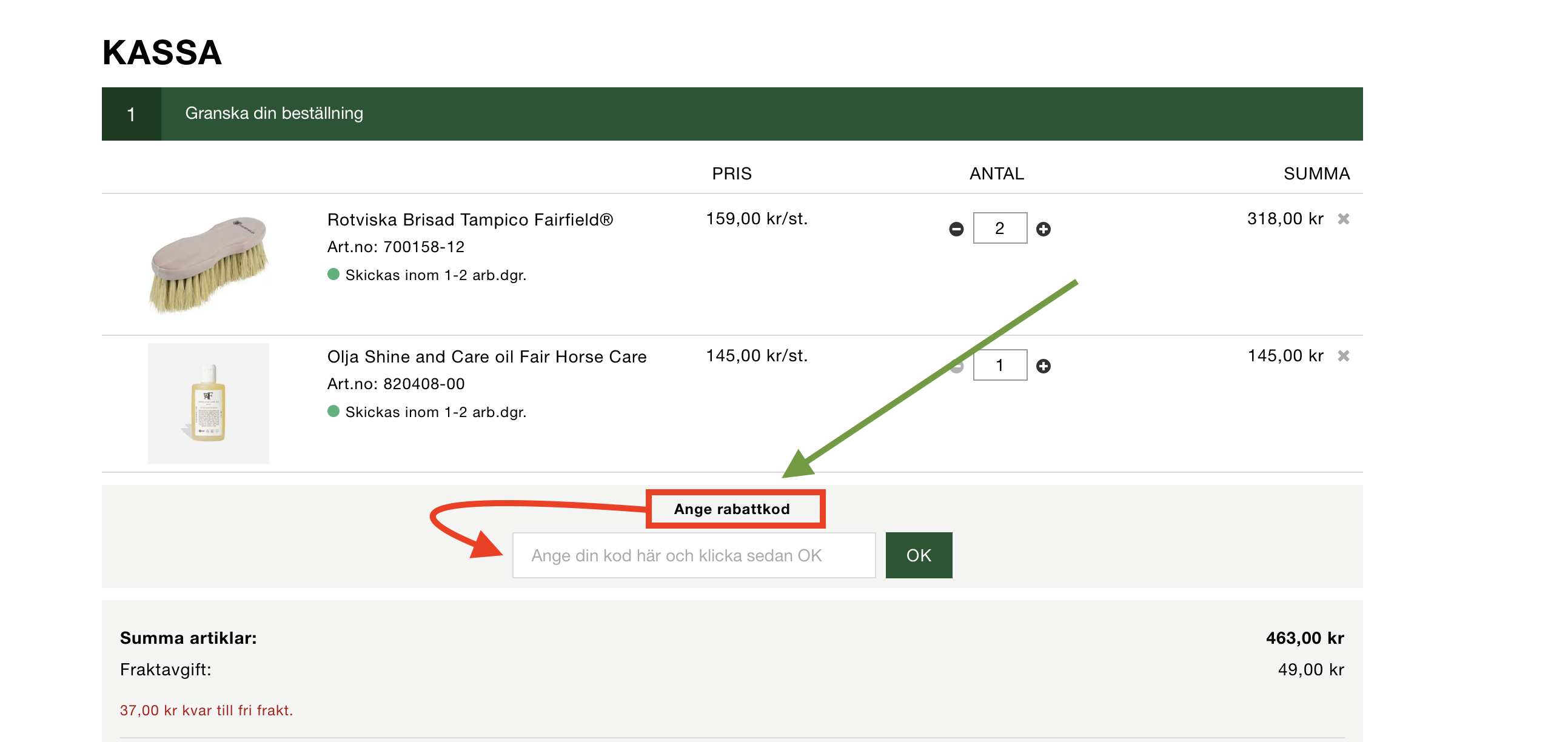Remove Rotviska Brisad Tampico from cart
This screenshot has width=1568, height=742.
point(1343,218)
